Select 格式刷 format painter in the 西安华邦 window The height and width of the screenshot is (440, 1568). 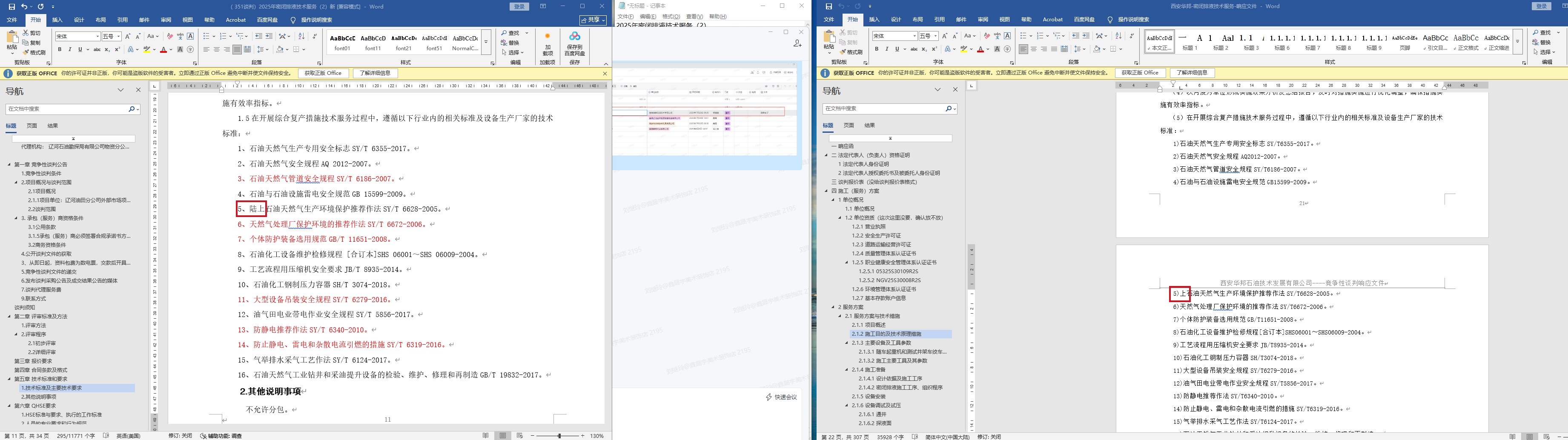click(x=851, y=52)
